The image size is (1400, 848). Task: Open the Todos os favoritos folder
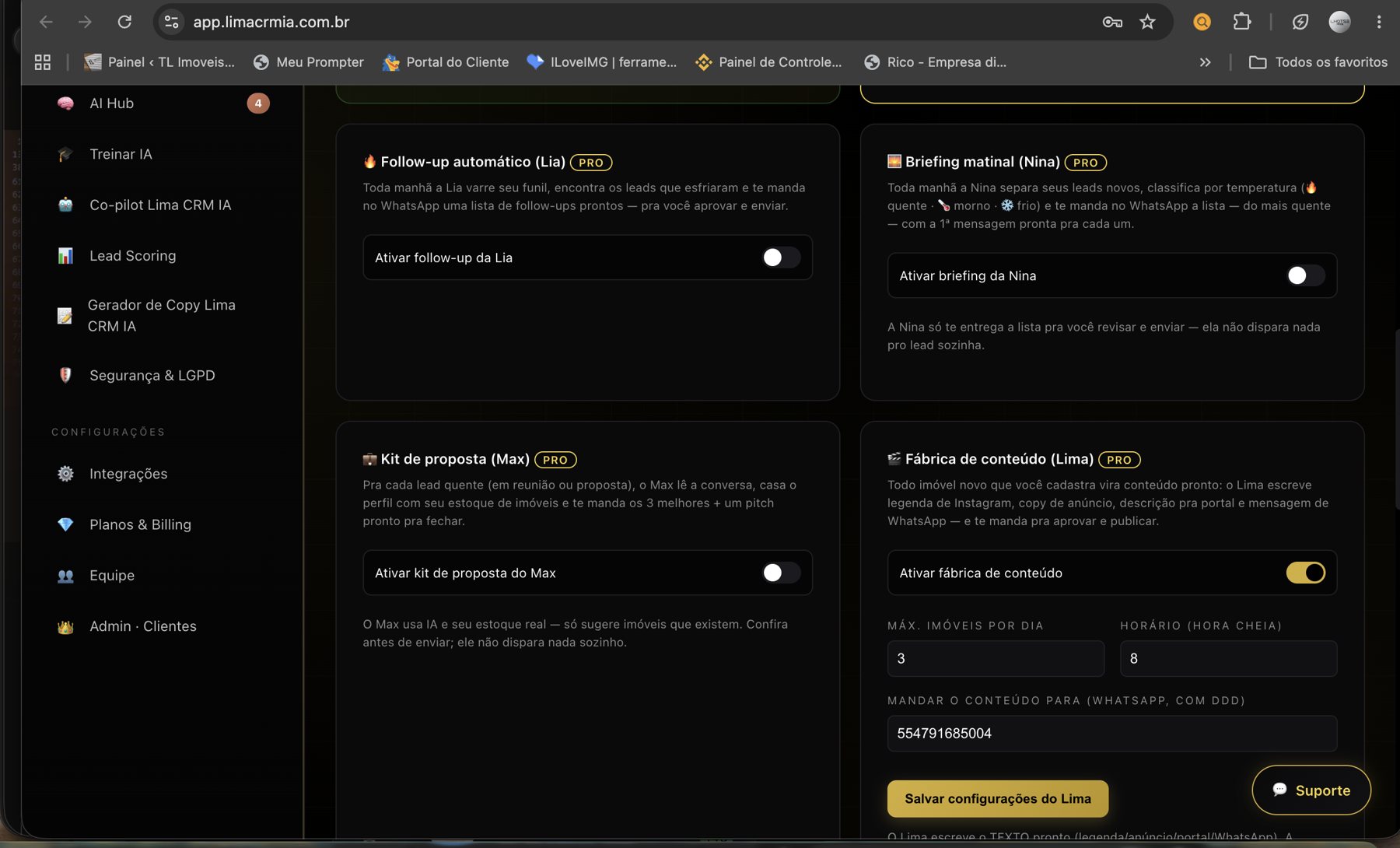[1318, 62]
